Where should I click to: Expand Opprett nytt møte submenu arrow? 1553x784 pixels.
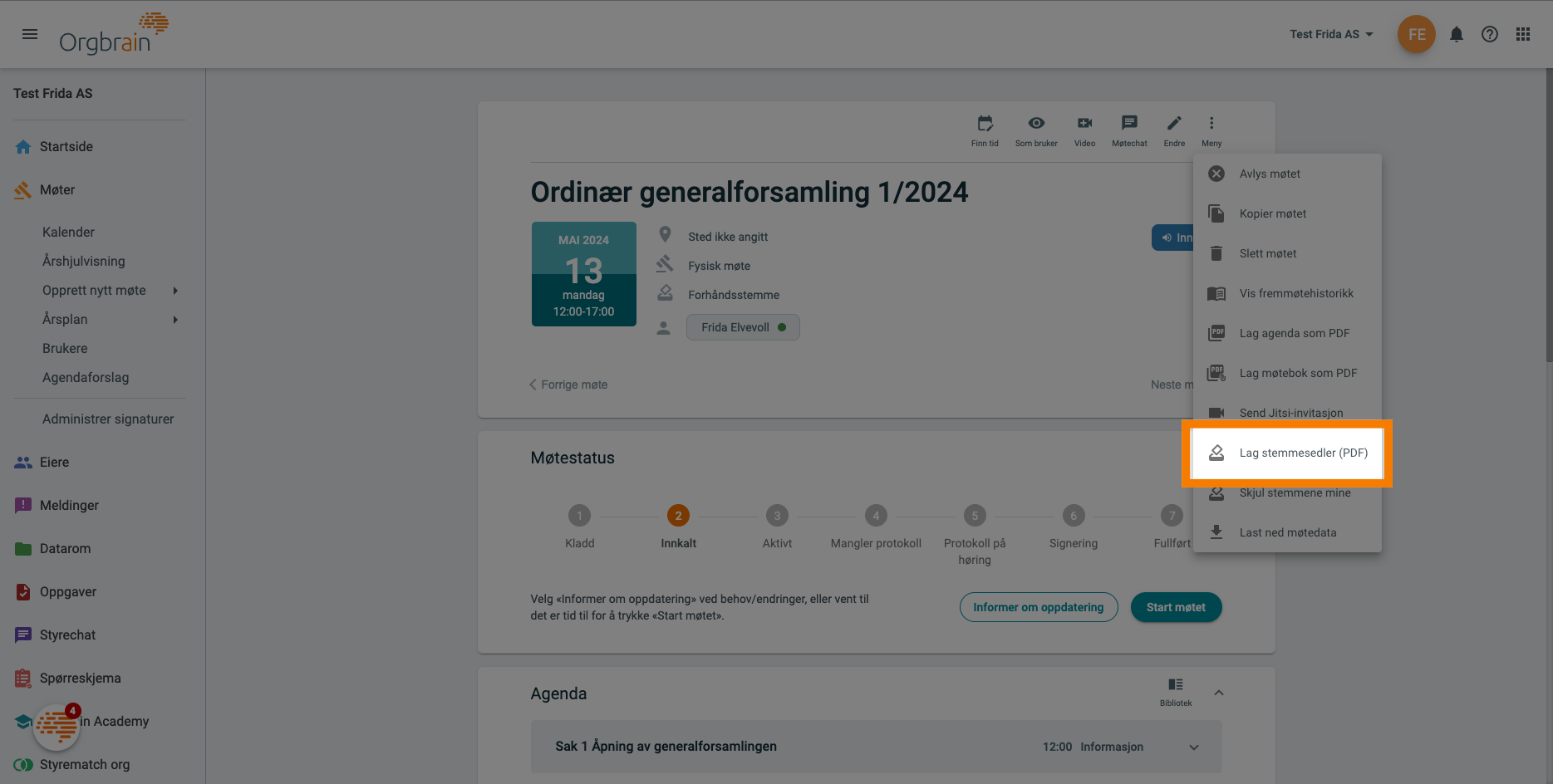pos(175,290)
